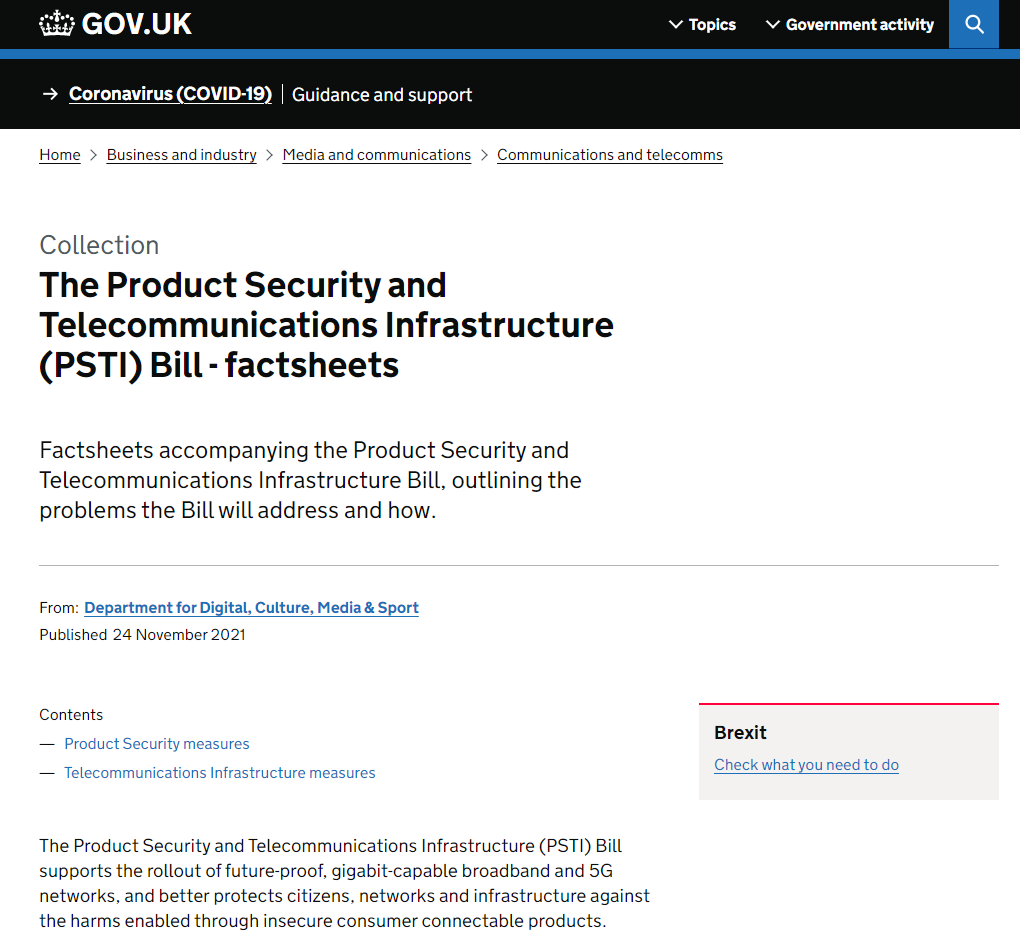
Task: Navigate to Home breadcrumb
Action: (59, 155)
